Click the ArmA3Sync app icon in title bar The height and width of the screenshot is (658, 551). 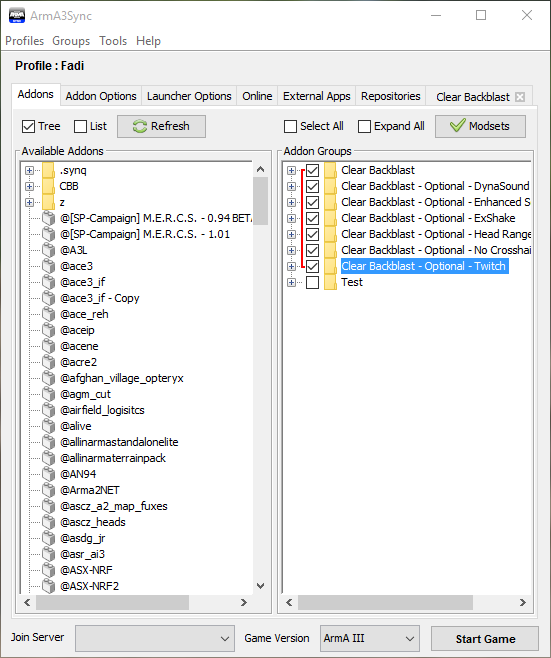tap(17, 16)
